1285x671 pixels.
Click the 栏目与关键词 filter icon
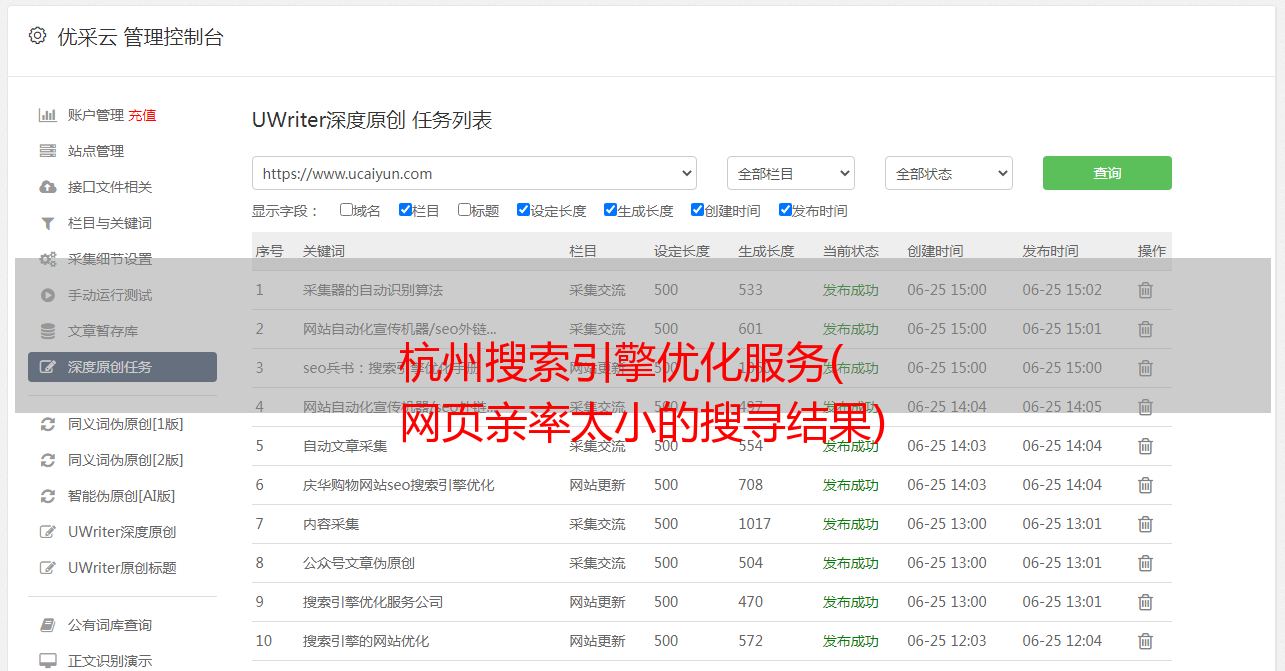click(47, 223)
